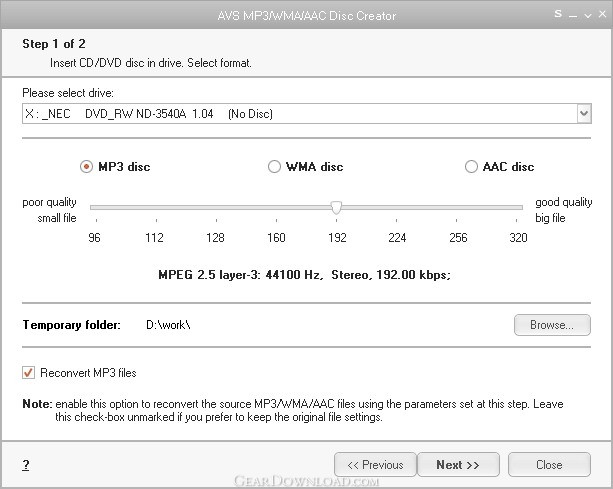The width and height of the screenshot is (613, 489).
Task: Click the Close button at bottom
Action: pos(549,464)
